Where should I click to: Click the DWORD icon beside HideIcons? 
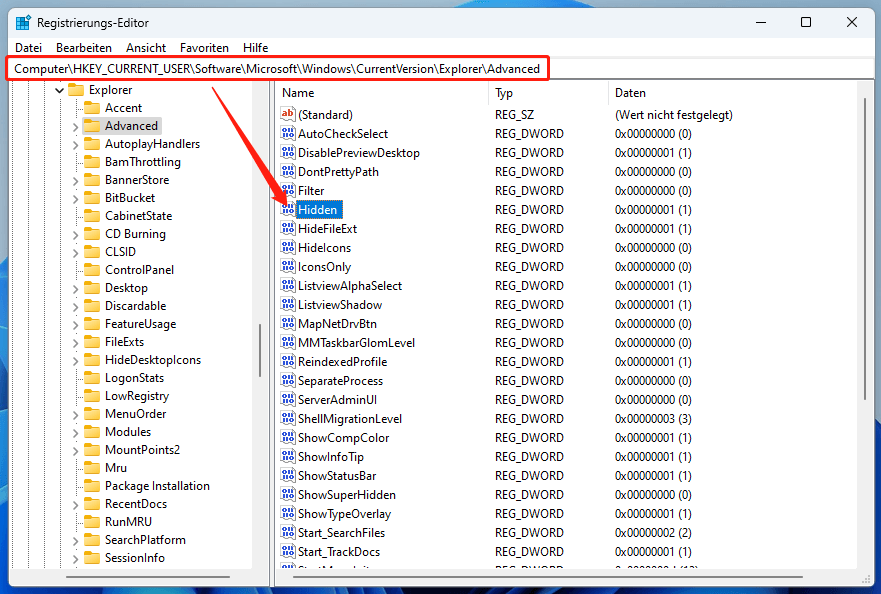click(288, 247)
